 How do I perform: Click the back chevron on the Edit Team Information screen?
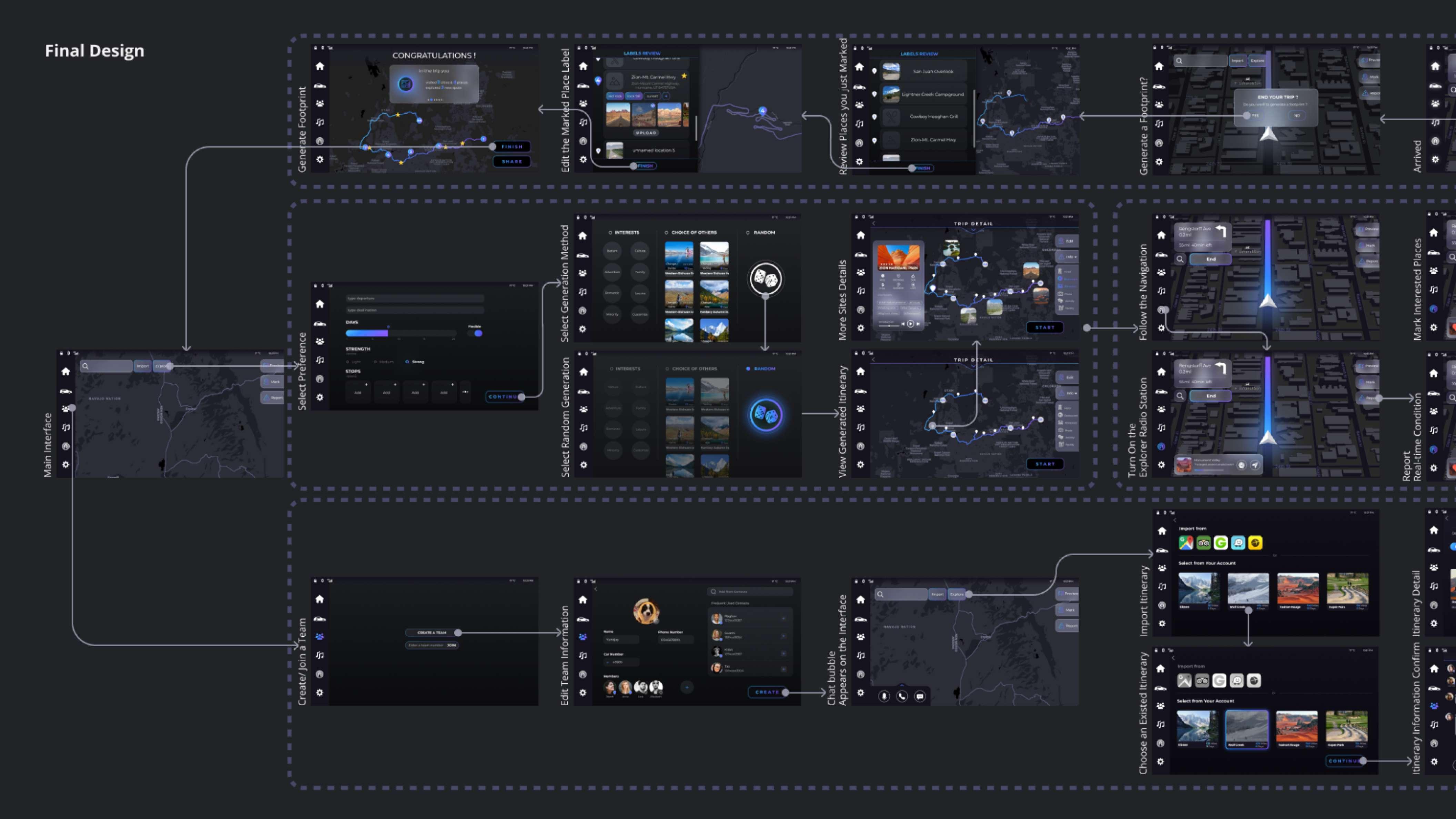[x=596, y=589]
